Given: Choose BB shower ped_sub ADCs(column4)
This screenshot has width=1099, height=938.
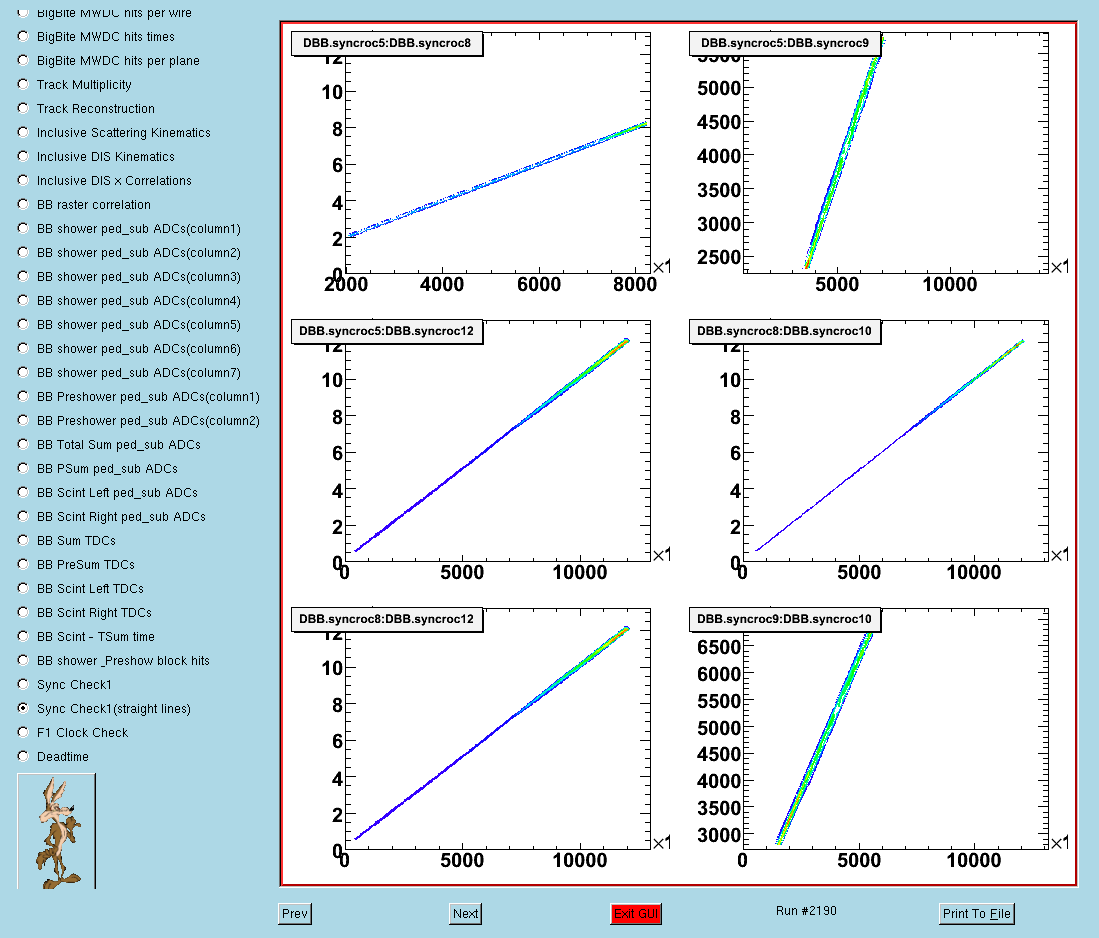Looking at the screenshot, I should coord(23,300).
